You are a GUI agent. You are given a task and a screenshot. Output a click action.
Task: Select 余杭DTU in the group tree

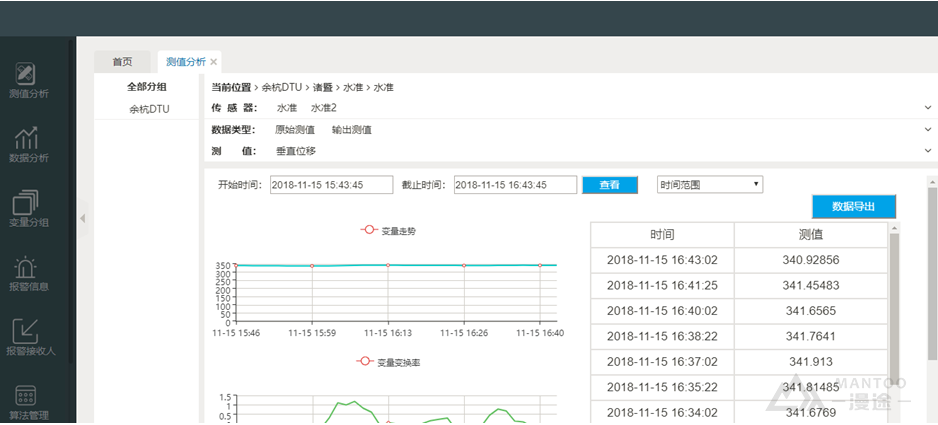click(149, 108)
